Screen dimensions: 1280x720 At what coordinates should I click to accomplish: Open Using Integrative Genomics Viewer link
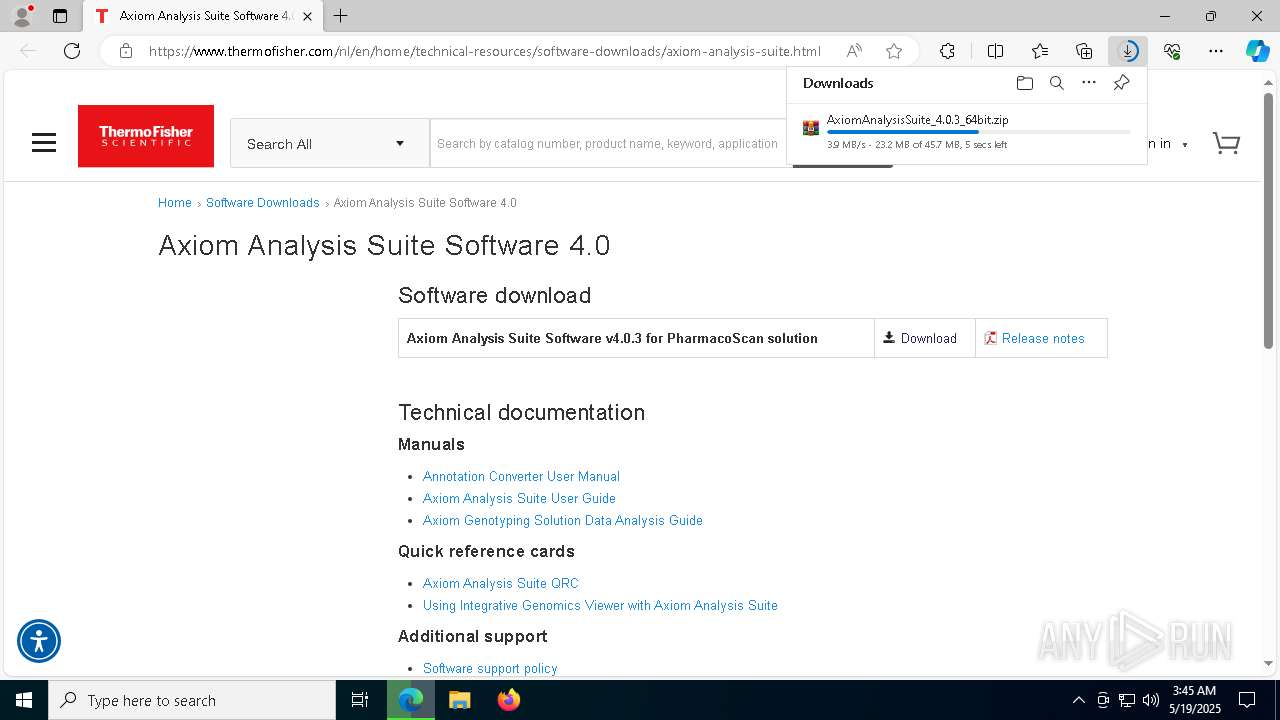(x=600, y=605)
